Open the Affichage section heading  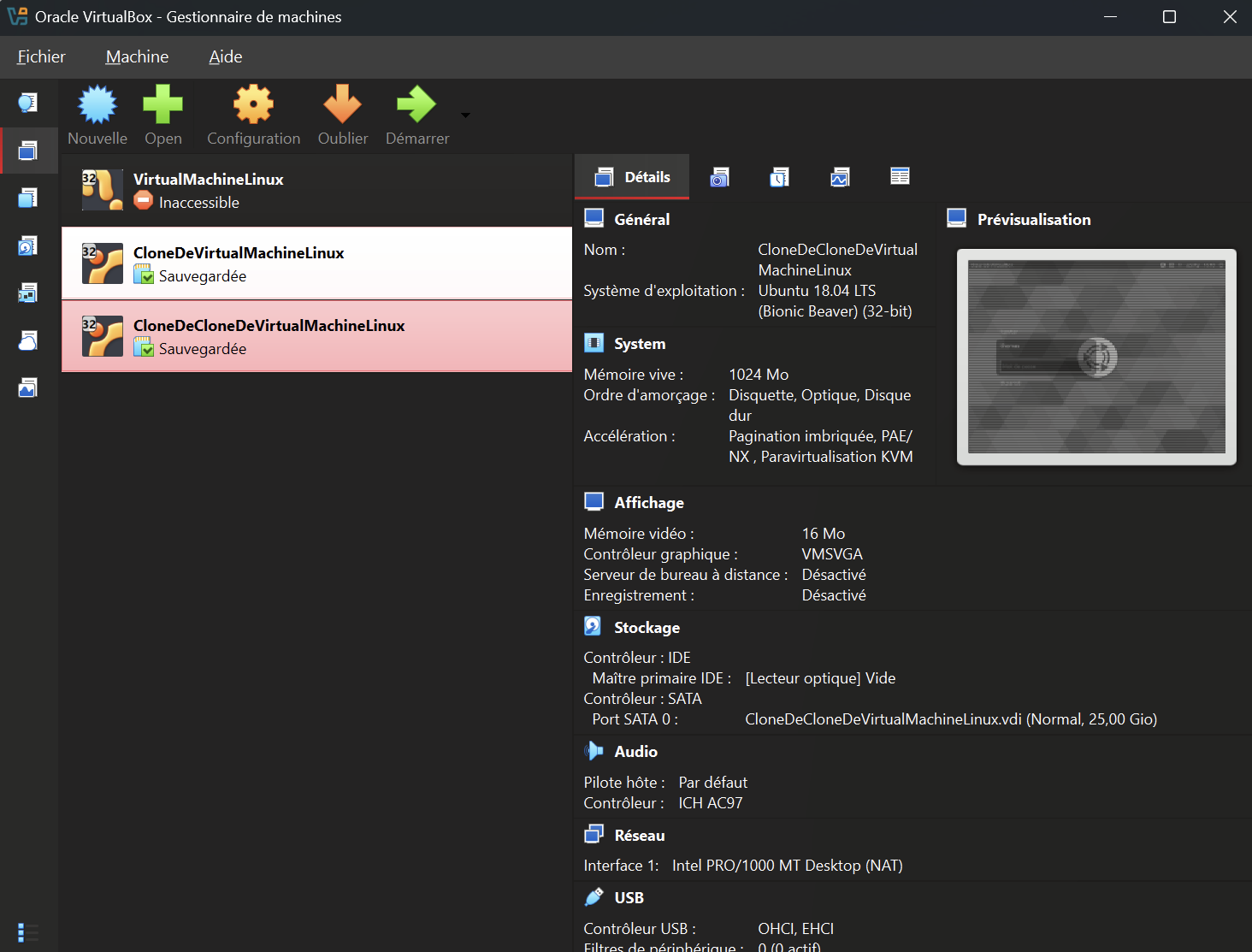[x=649, y=503]
